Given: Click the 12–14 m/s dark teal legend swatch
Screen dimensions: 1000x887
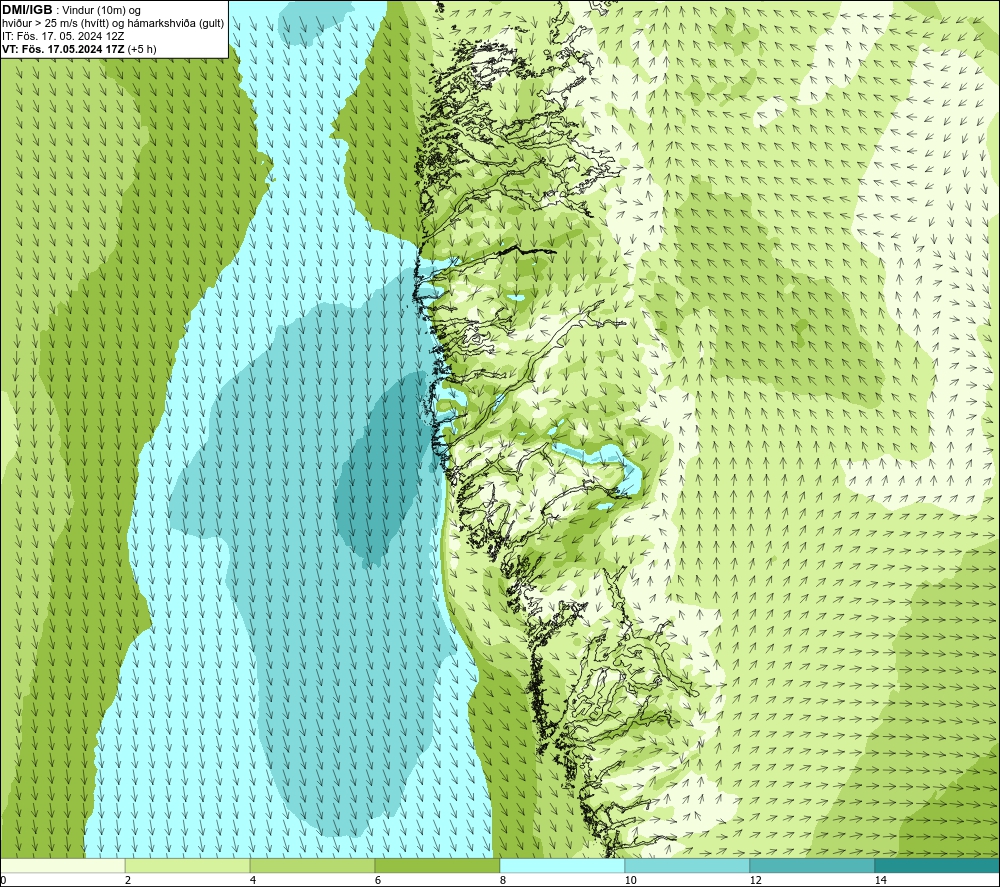Looking at the screenshot, I should (812, 865).
